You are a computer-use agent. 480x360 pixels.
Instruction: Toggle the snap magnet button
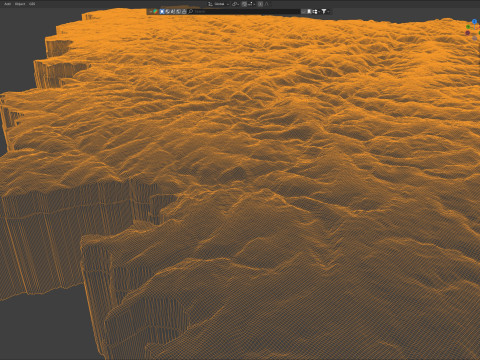244,4
